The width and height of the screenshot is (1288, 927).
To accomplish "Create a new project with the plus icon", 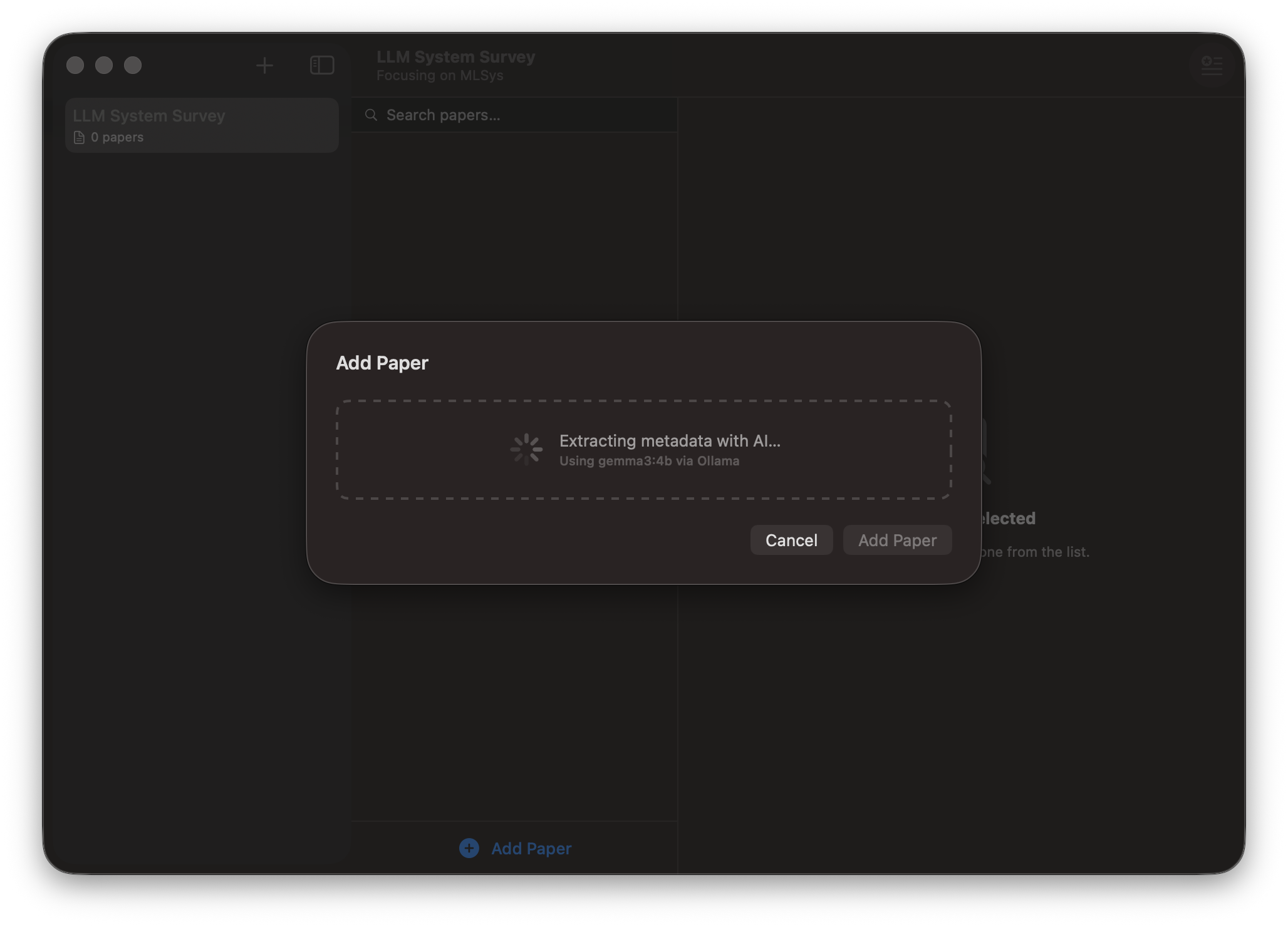I will pyautogui.click(x=264, y=65).
